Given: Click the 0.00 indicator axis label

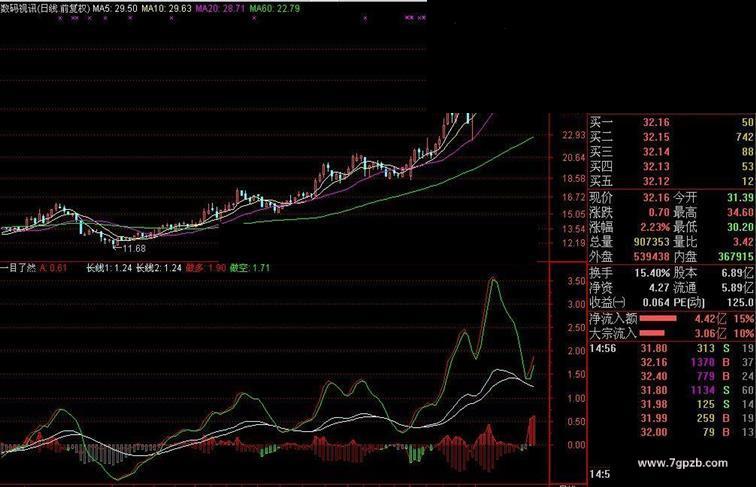Looking at the screenshot, I should click(x=577, y=445).
